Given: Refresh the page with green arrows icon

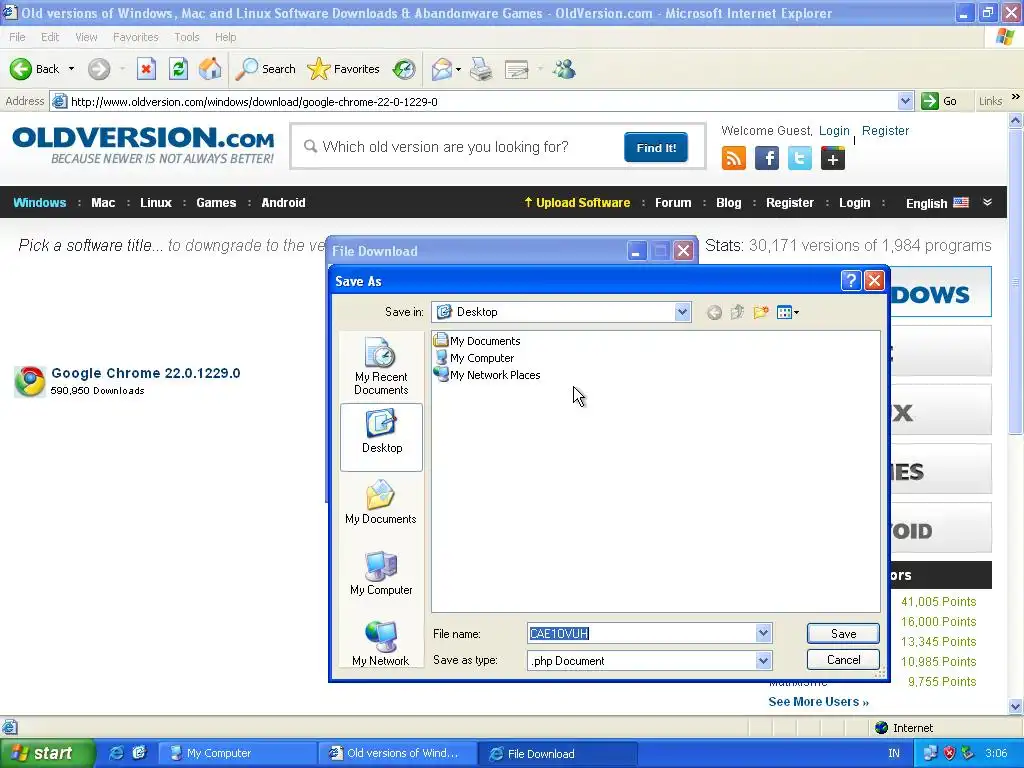Looking at the screenshot, I should tap(178, 69).
